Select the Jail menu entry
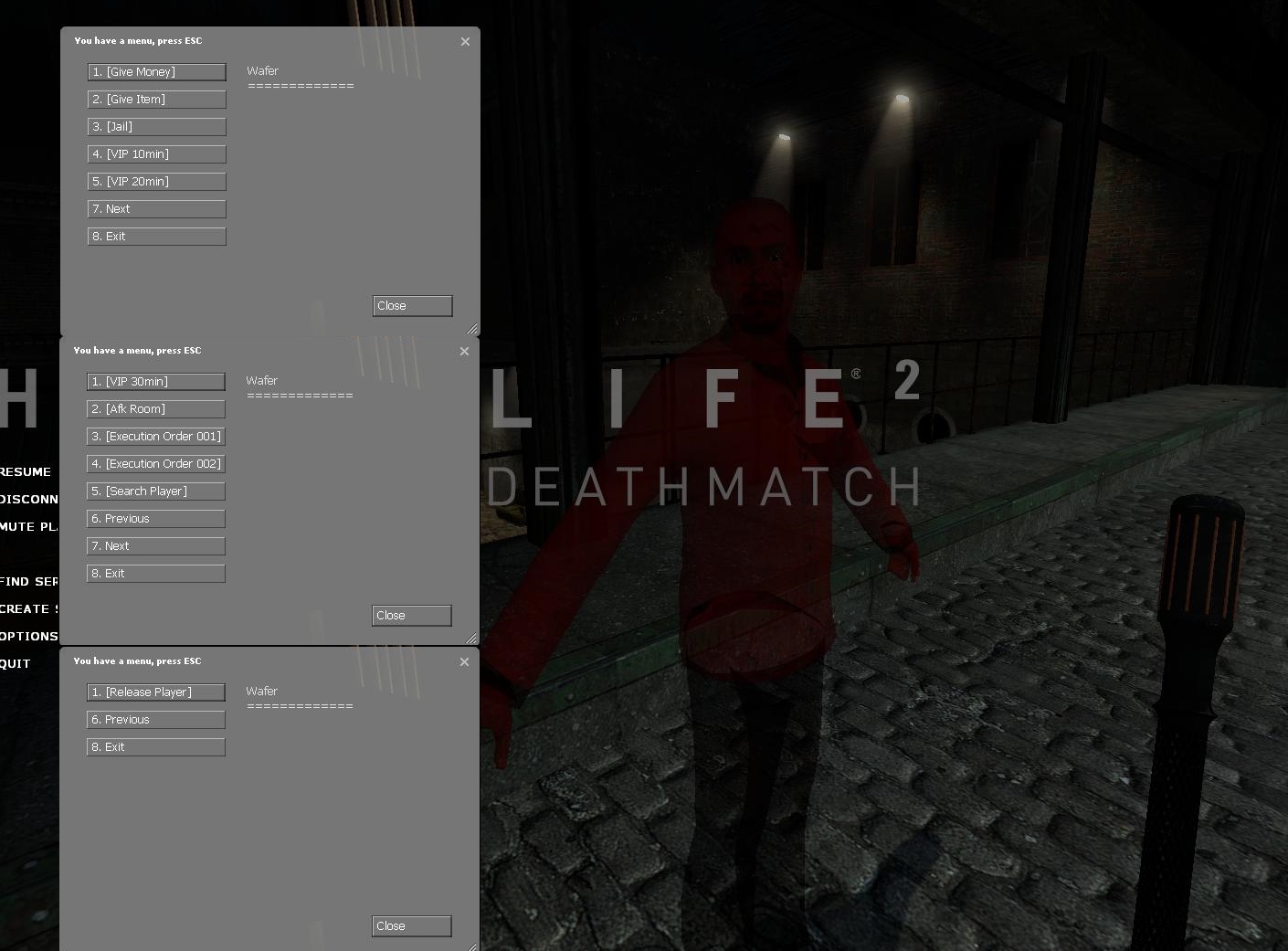The width and height of the screenshot is (1288, 951). coord(157,127)
